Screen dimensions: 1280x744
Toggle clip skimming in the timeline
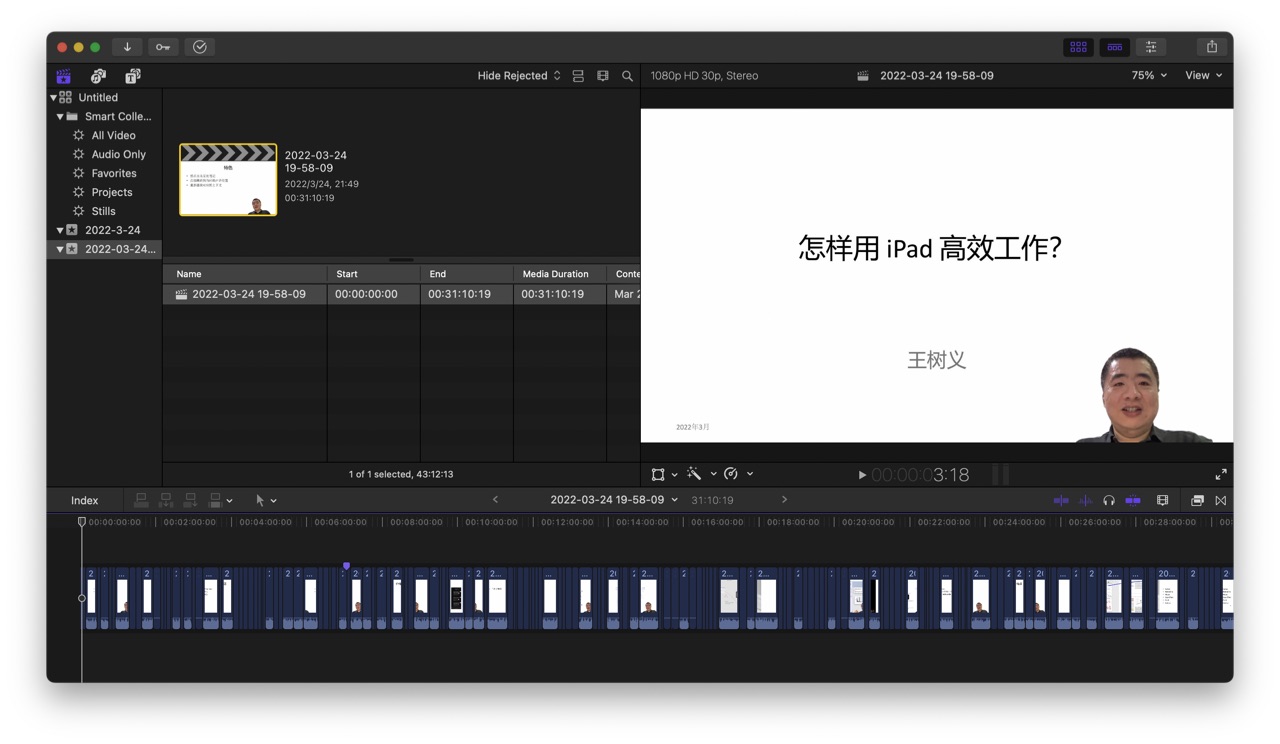coord(1060,500)
